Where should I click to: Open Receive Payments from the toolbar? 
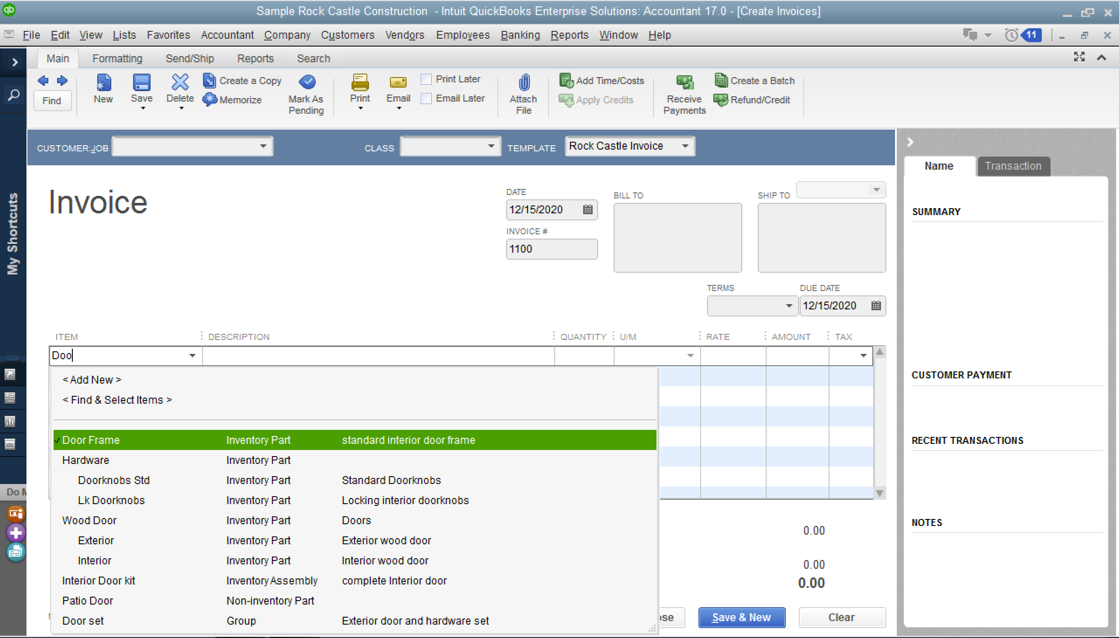point(684,84)
